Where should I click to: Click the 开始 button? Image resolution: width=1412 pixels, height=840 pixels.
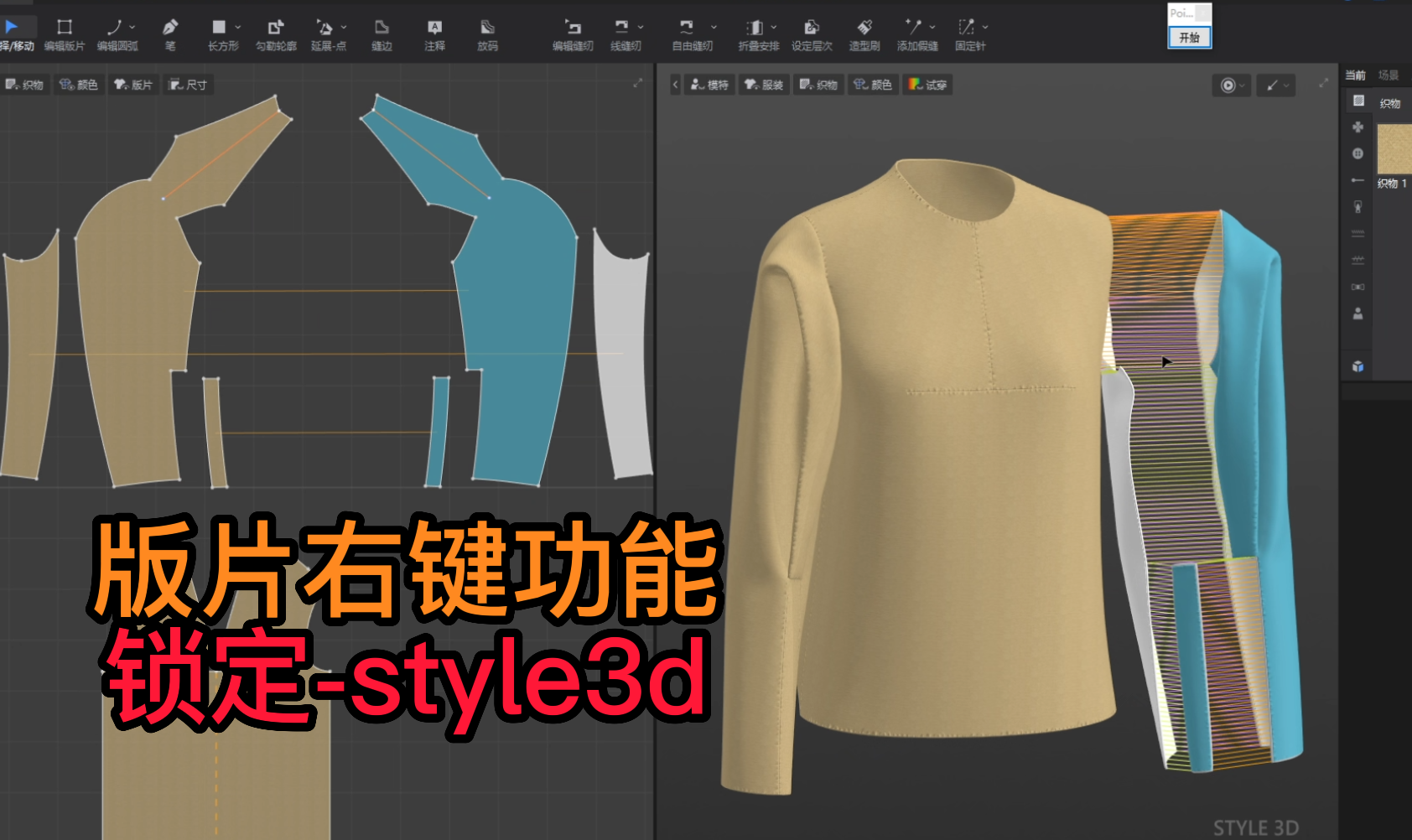(1189, 38)
